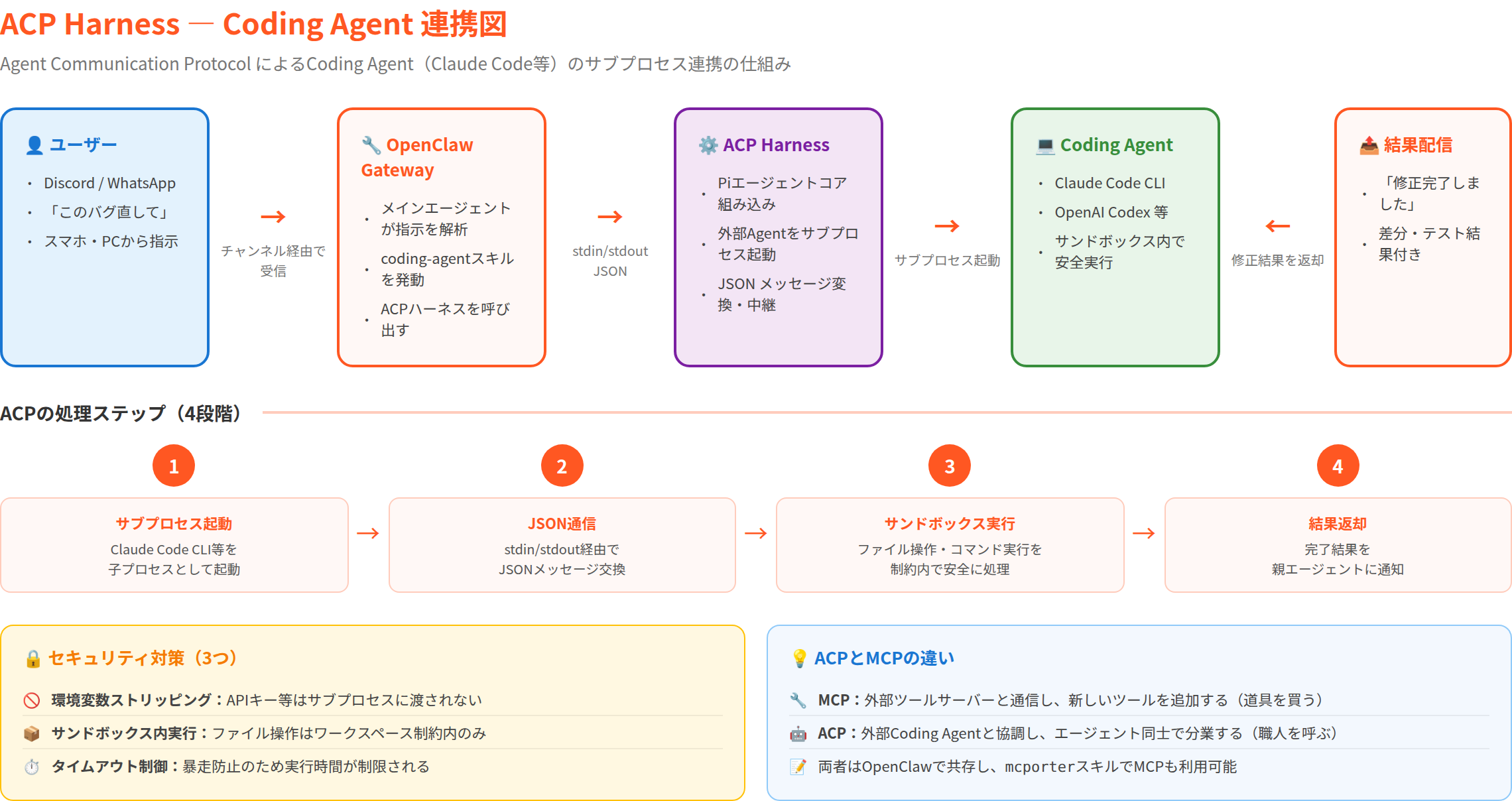Click the robot icon in the ACP row

coord(798,733)
